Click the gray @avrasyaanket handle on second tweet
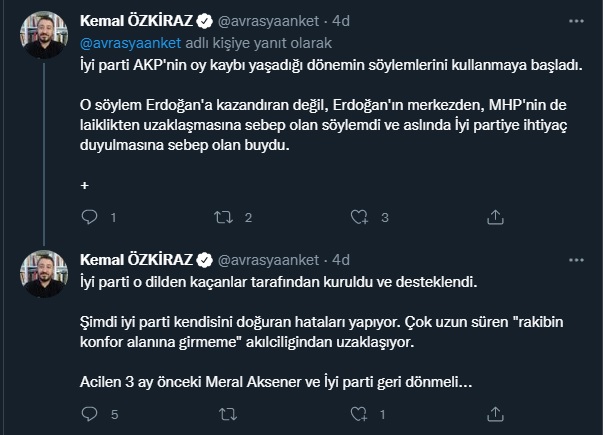Screen dimensions: 605x435 point(269,259)
